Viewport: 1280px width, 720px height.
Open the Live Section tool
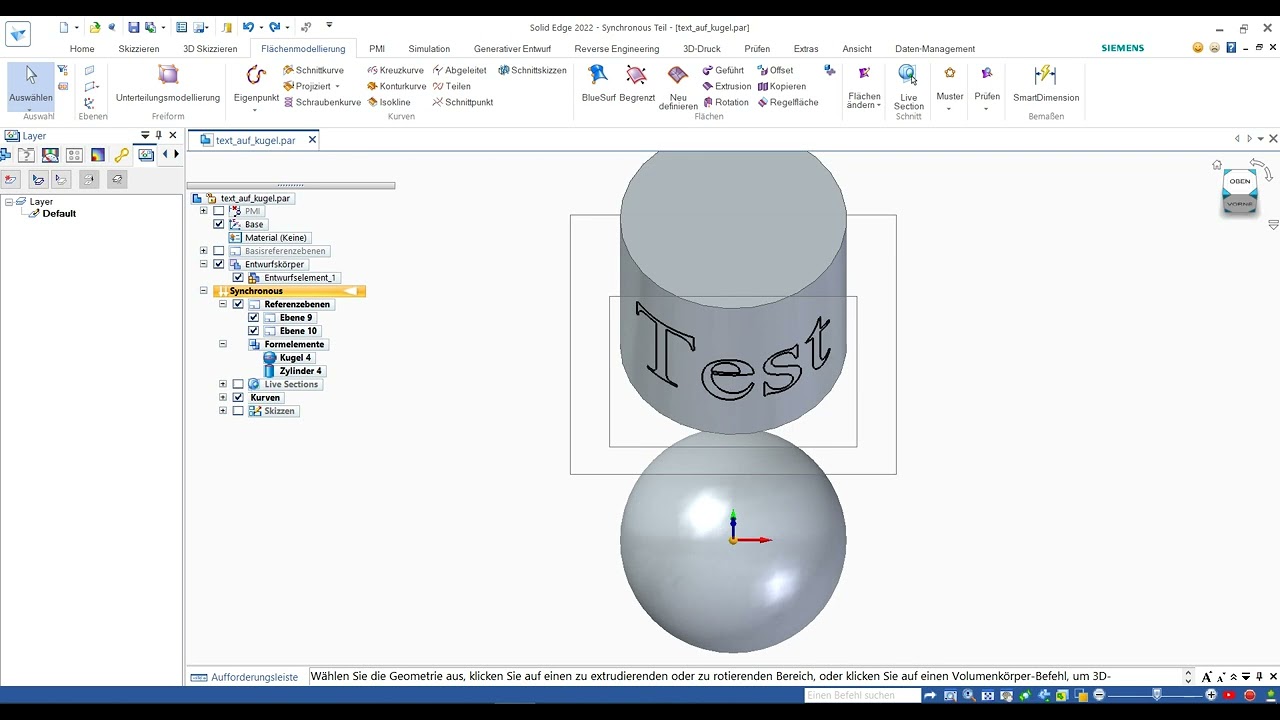coord(908,84)
